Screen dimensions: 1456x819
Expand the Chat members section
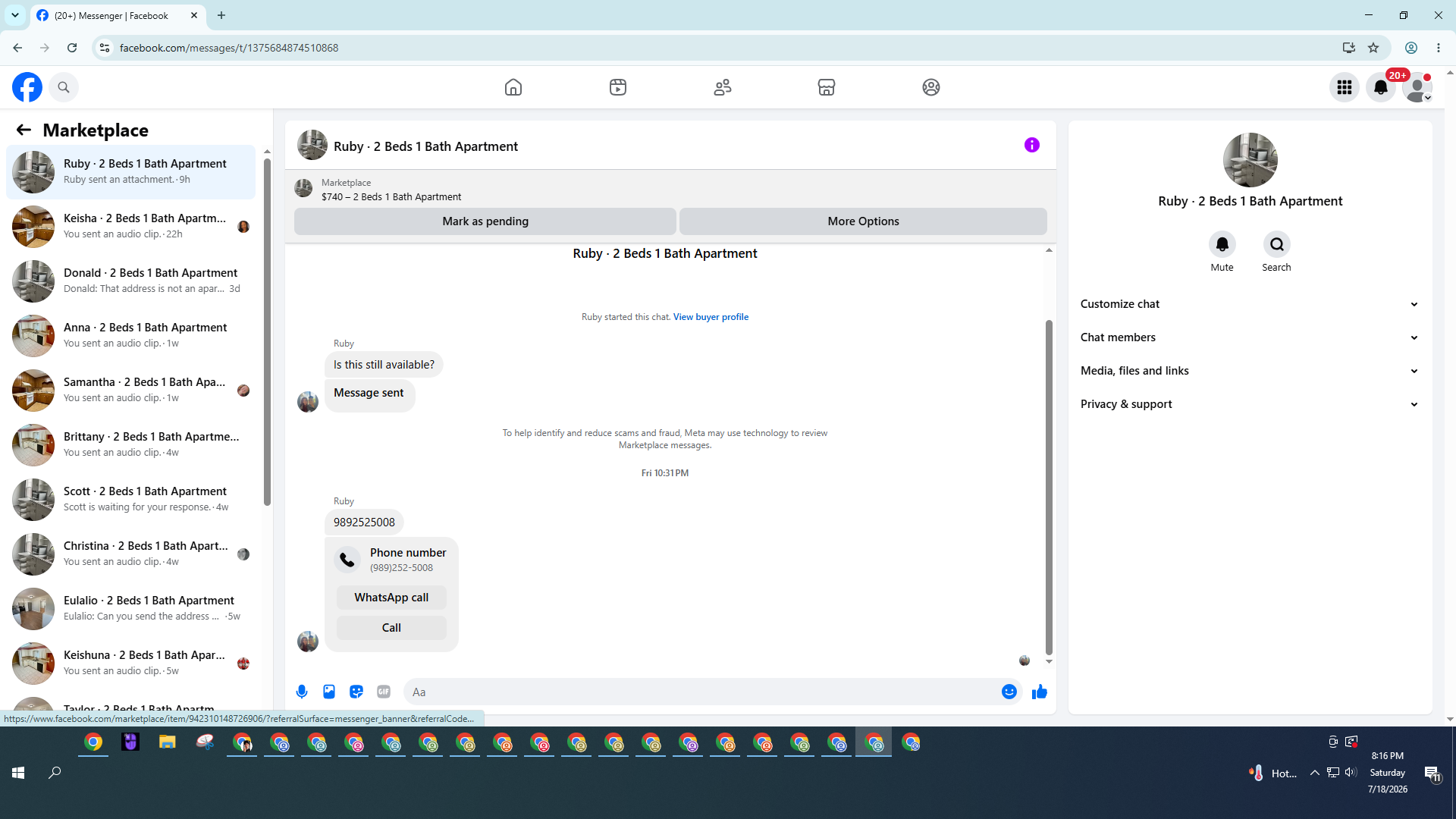1250,337
